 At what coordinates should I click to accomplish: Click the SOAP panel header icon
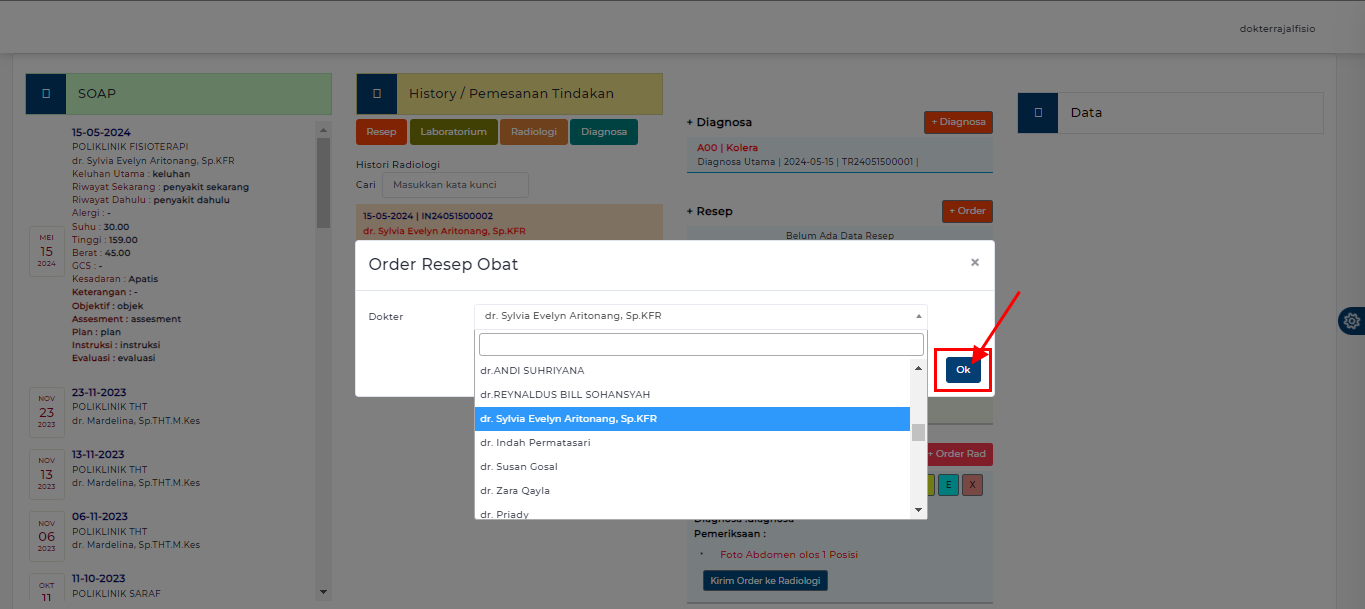(x=45, y=92)
